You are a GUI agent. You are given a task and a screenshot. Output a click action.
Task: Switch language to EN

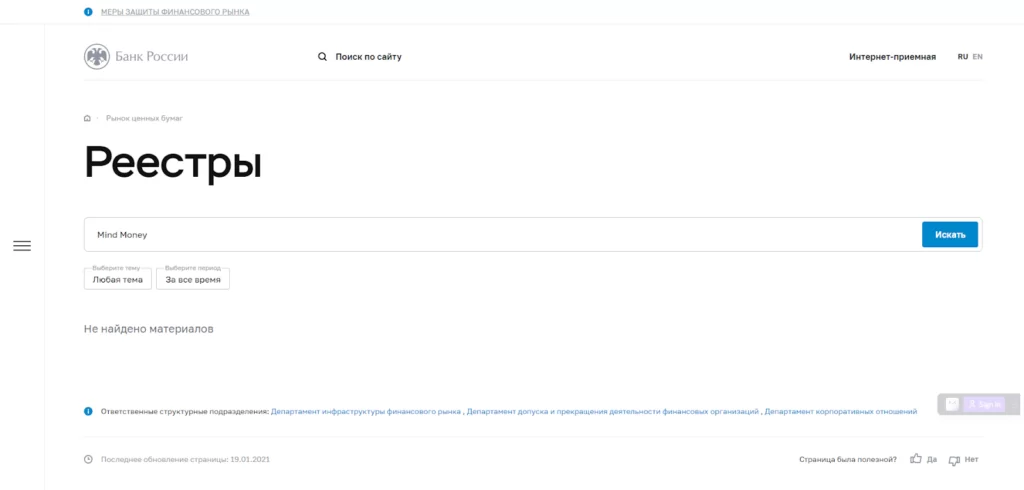coord(978,57)
